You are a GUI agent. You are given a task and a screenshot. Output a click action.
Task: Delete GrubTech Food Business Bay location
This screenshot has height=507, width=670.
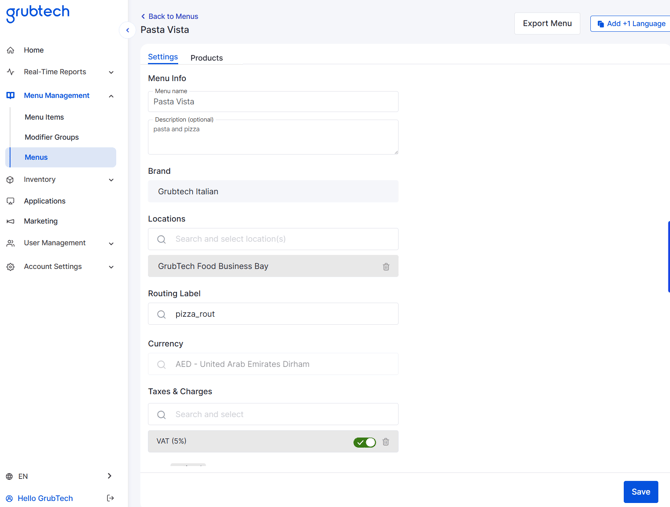pos(386,267)
